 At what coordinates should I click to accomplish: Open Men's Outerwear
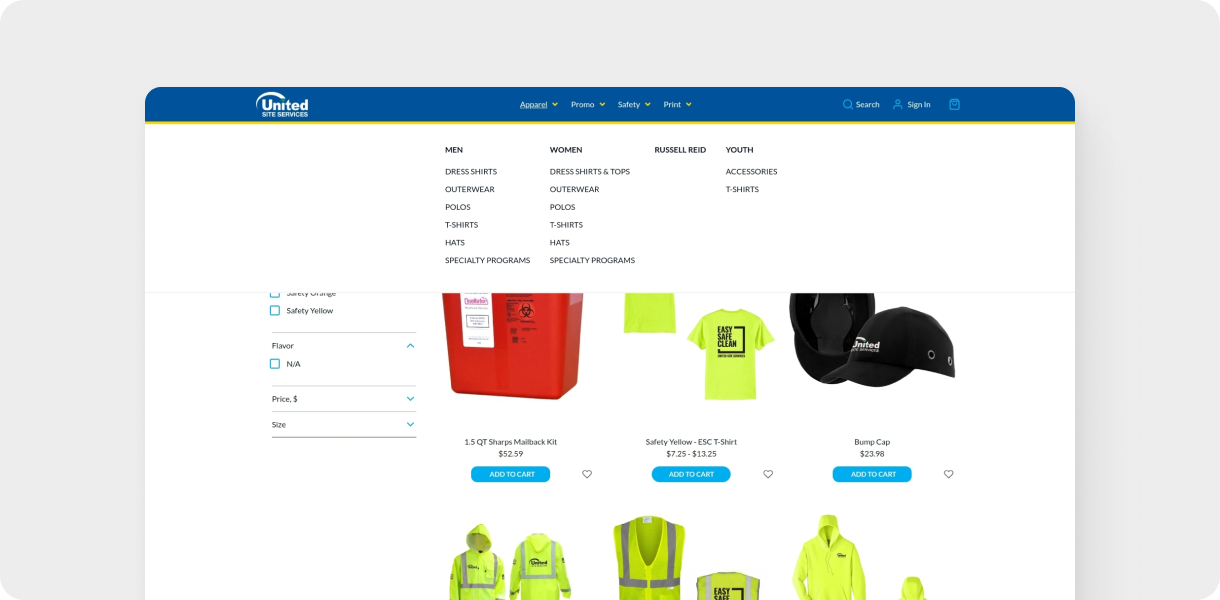tap(470, 190)
